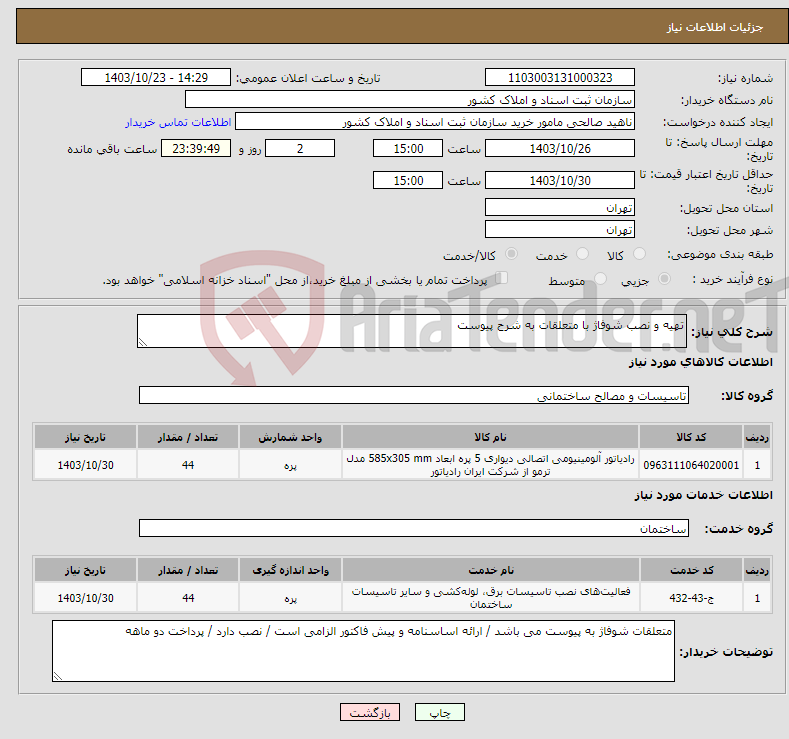
Task: Click the نام خدمت column header
Action: (490, 570)
